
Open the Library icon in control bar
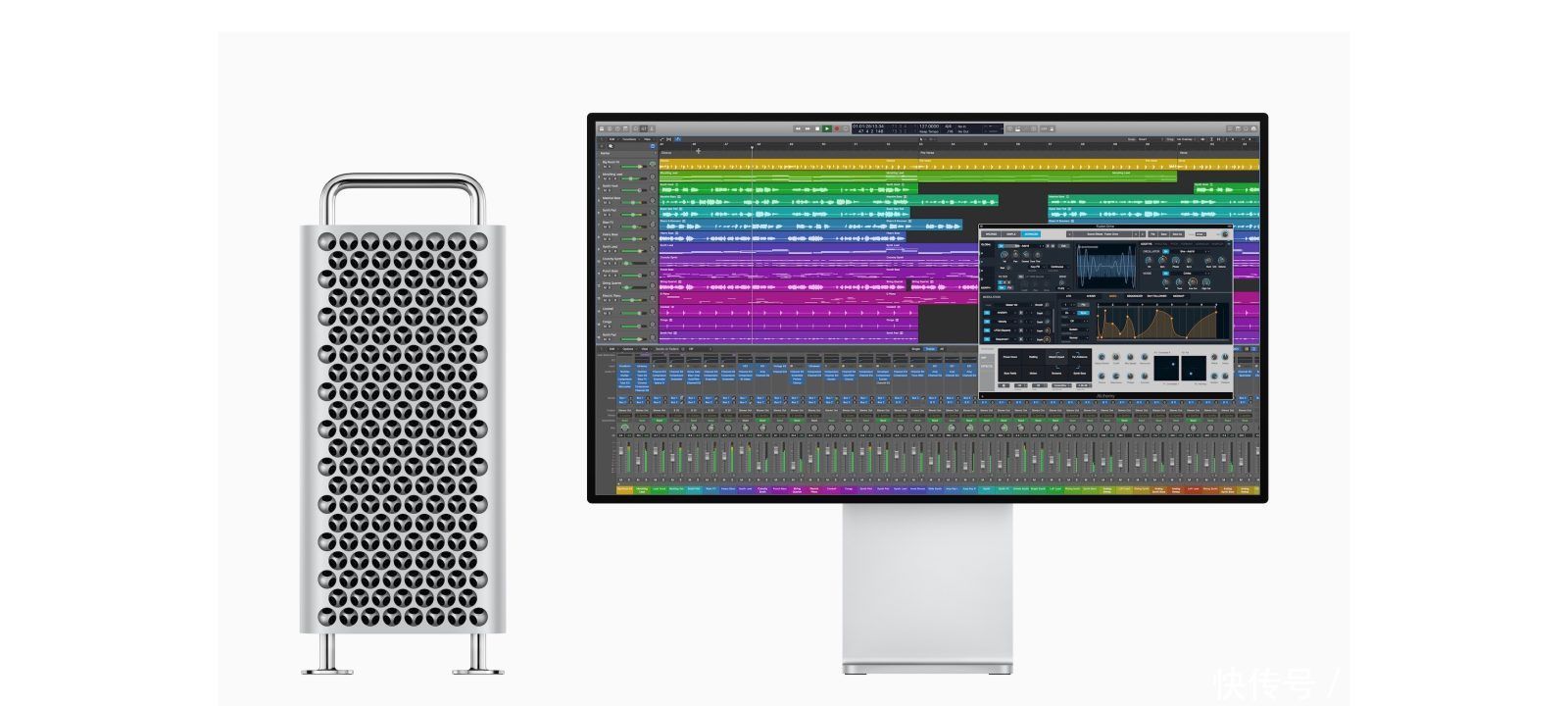point(601,128)
